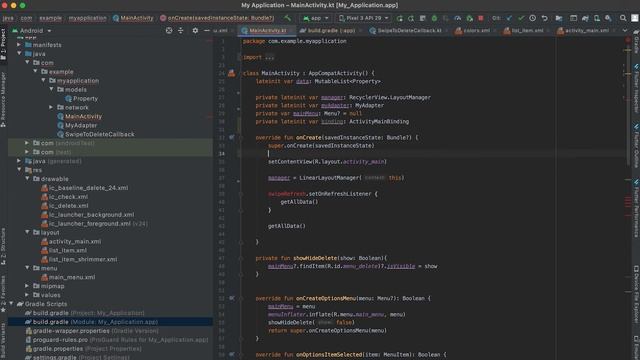Click the Search Everywhere magnifier icon

click(623, 18)
